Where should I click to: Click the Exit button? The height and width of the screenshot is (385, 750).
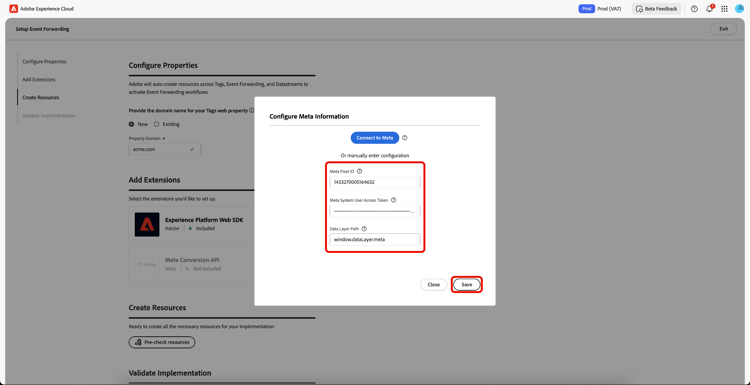coord(723,29)
